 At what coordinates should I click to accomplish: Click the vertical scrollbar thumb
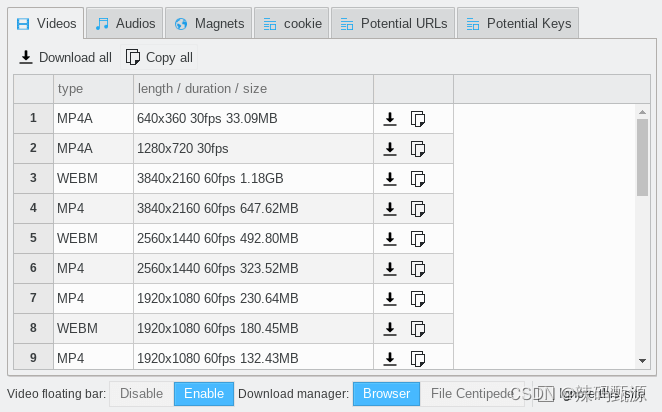point(643,155)
